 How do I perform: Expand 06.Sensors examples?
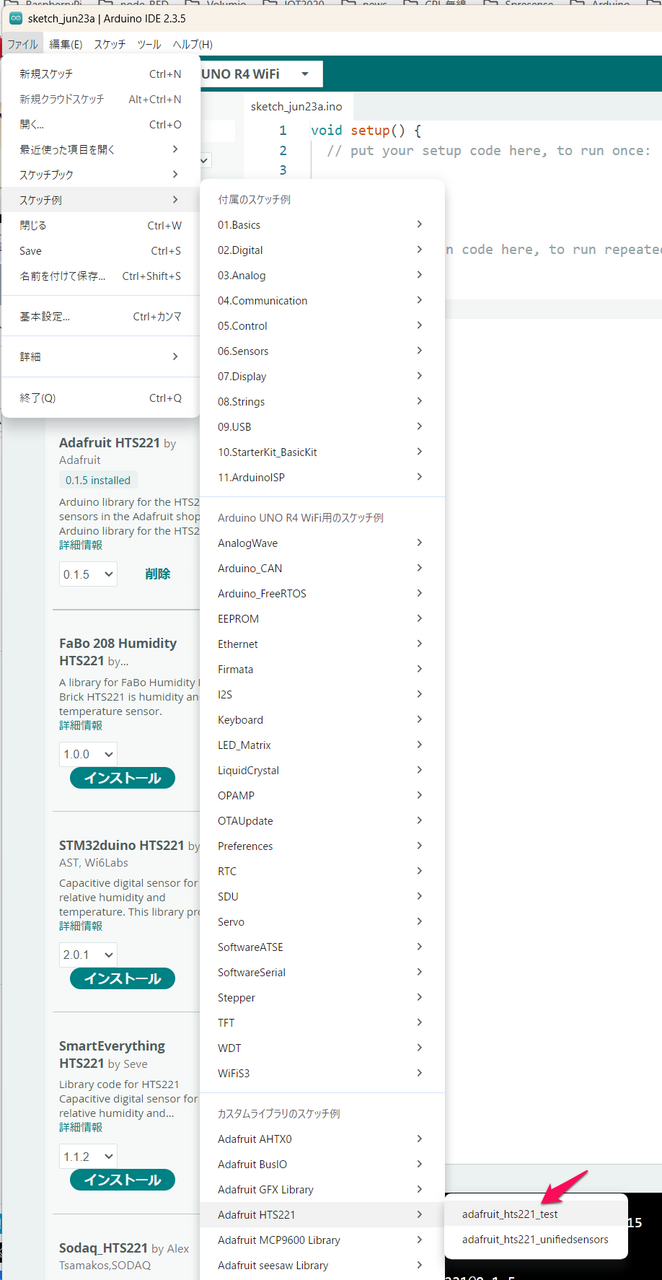coord(322,351)
